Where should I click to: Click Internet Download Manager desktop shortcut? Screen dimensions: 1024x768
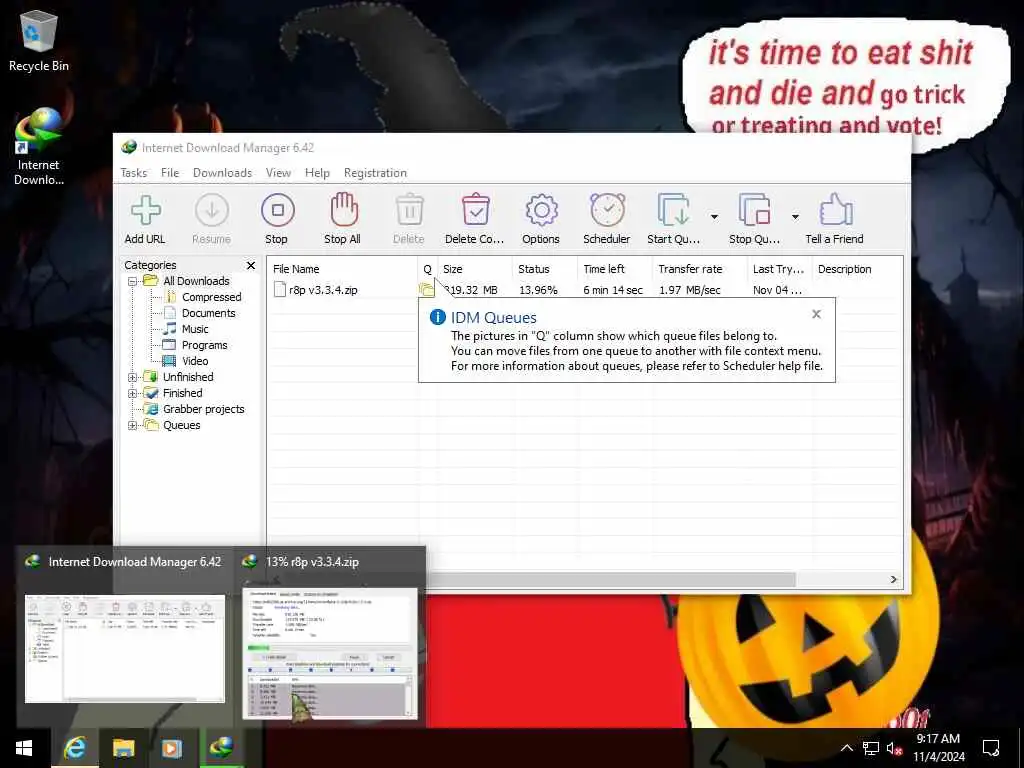click(39, 147)
